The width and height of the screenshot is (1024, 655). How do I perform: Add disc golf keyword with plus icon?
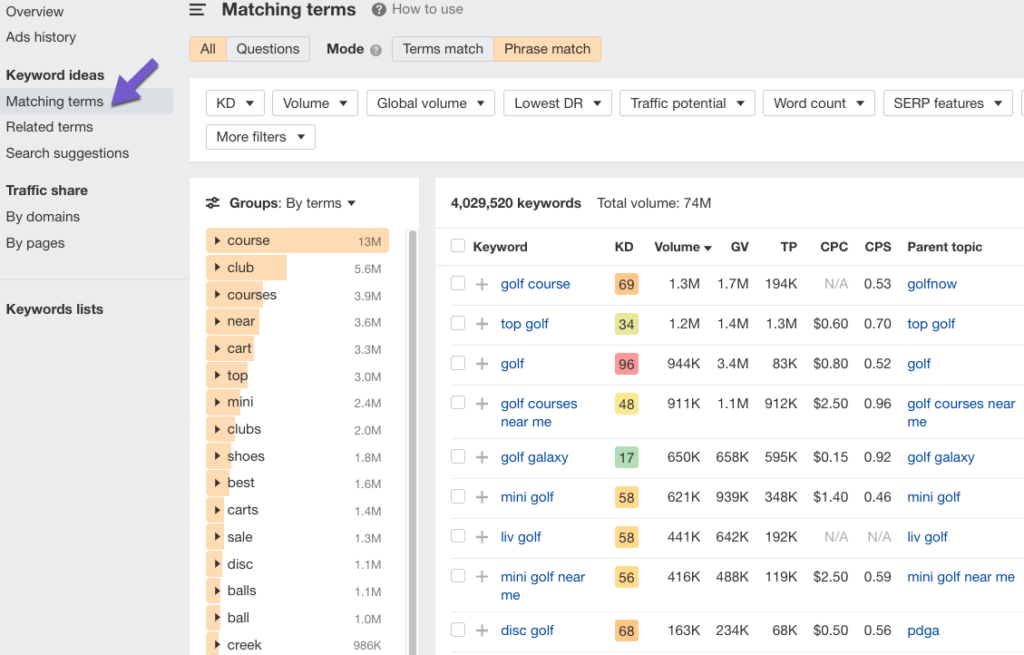(482, 630)
